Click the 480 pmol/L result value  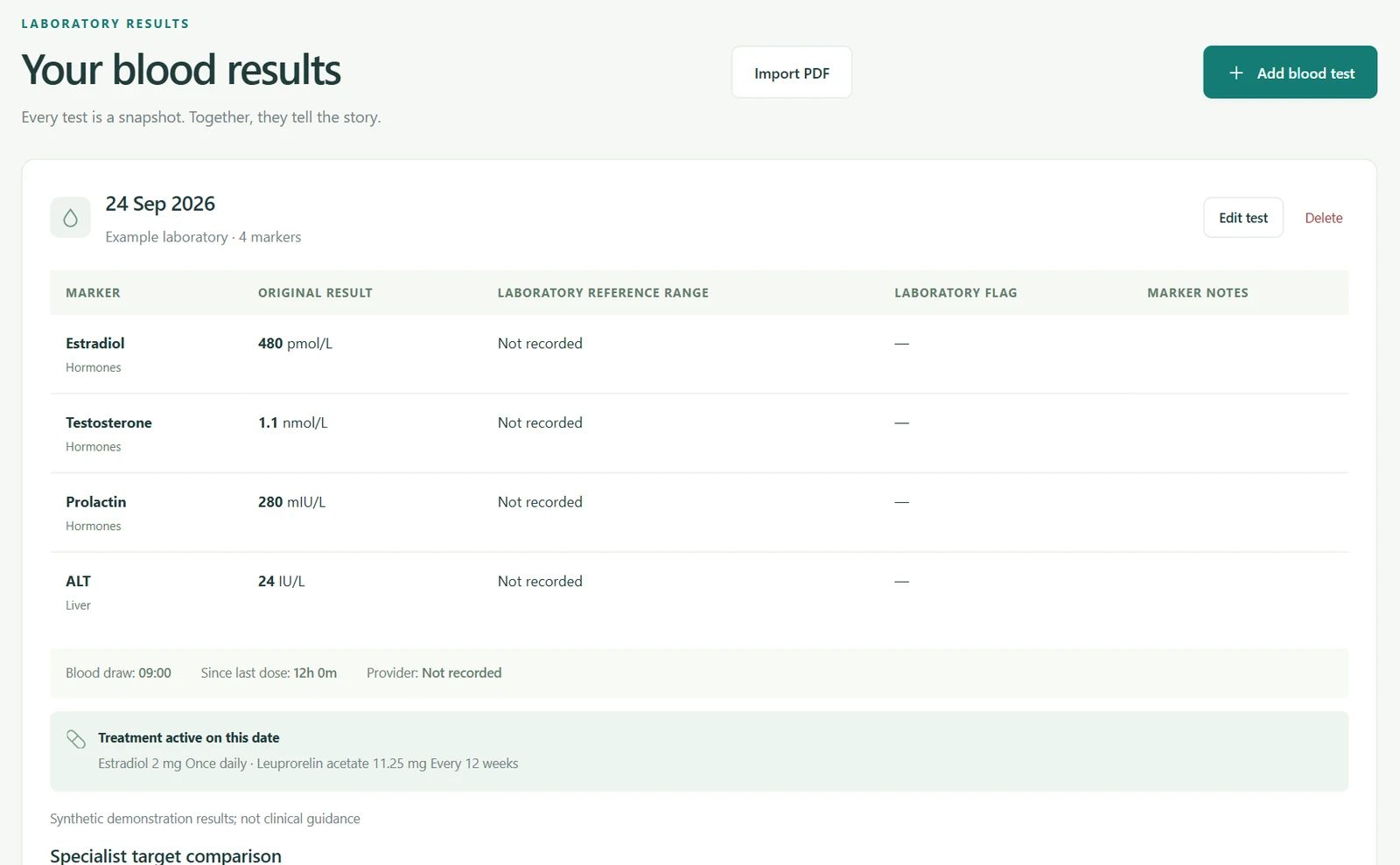(295, 343)
